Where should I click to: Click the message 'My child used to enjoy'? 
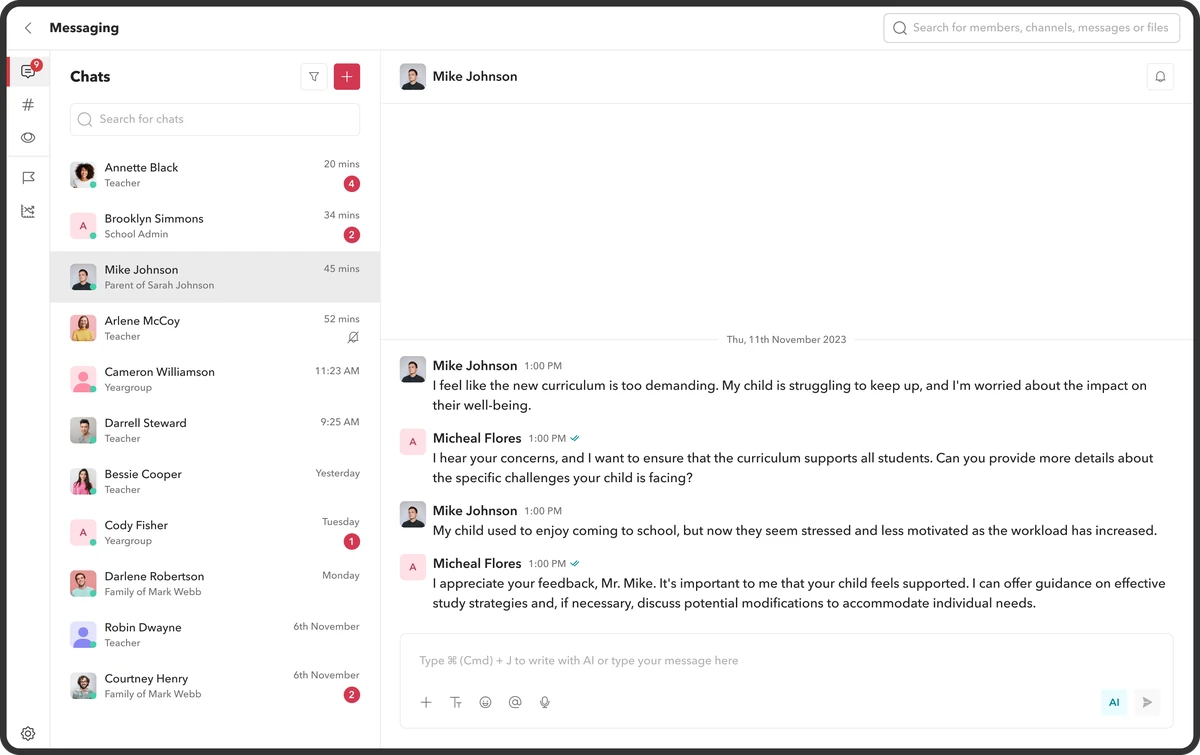[x=795, y=531]
